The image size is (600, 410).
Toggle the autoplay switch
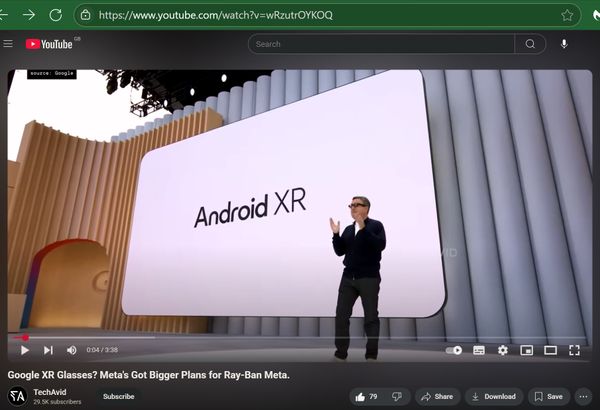tap(454, 350)
